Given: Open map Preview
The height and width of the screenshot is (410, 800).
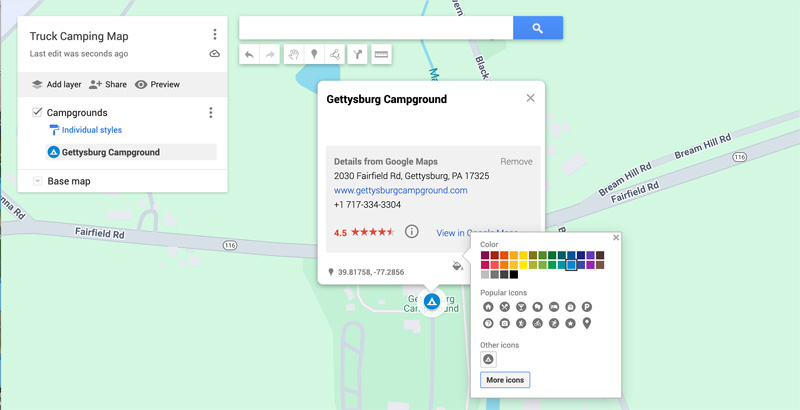Looking at the screenshot, I should coord(157,85).
